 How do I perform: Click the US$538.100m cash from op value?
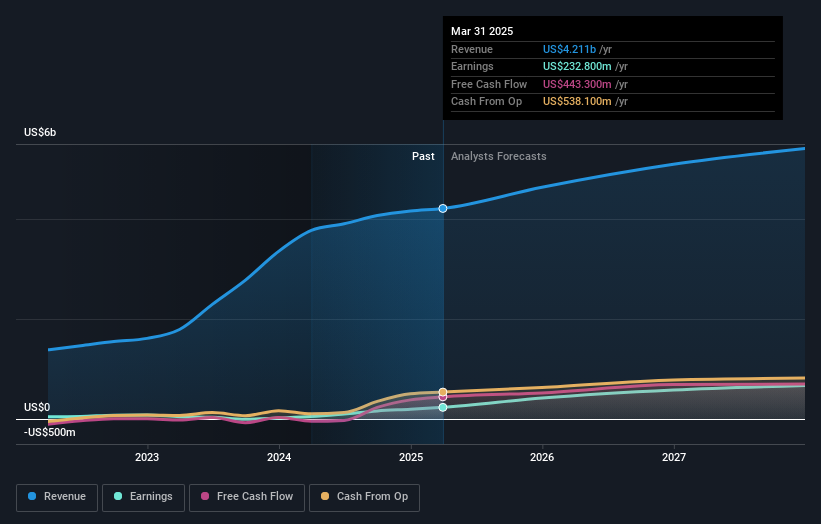point(577,102)
